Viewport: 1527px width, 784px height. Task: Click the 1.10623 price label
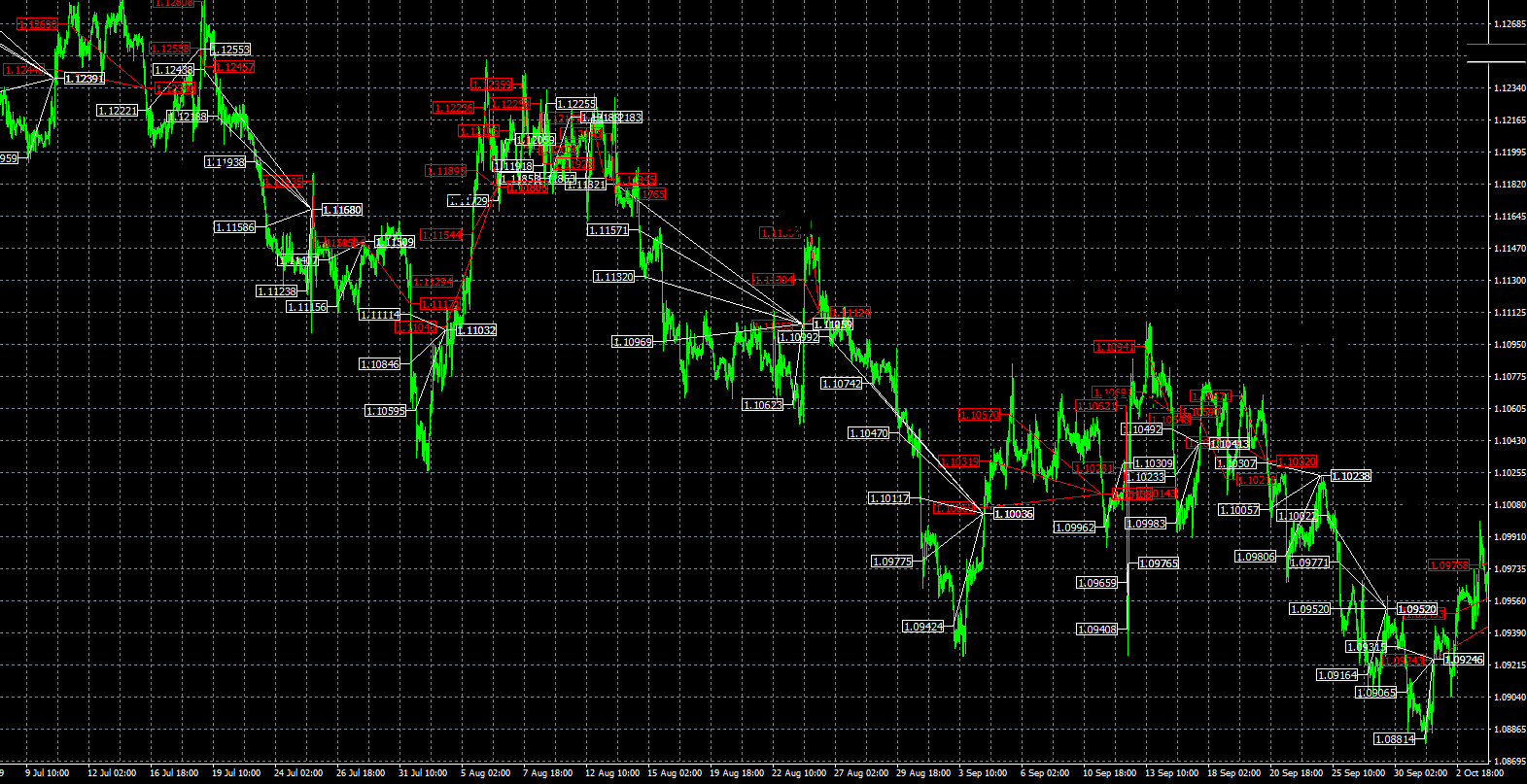tap(763, 405)
